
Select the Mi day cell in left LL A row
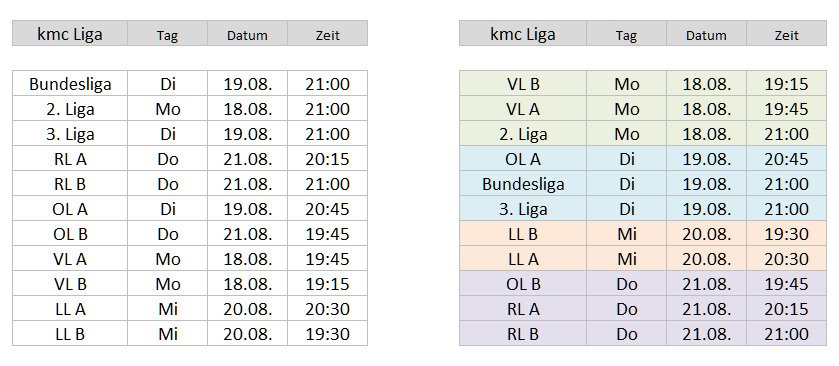point(167,309)
